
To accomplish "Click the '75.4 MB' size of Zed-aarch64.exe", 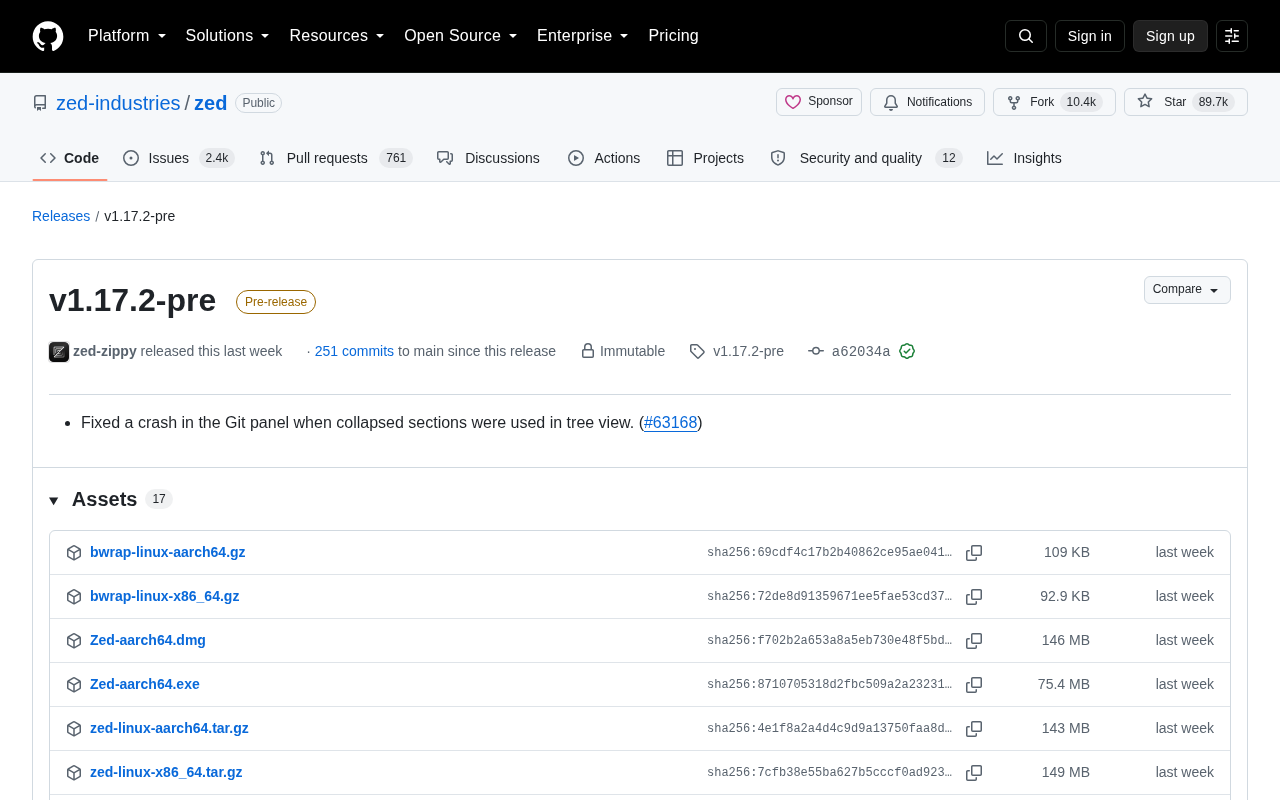I will (x=1064, y=684).
